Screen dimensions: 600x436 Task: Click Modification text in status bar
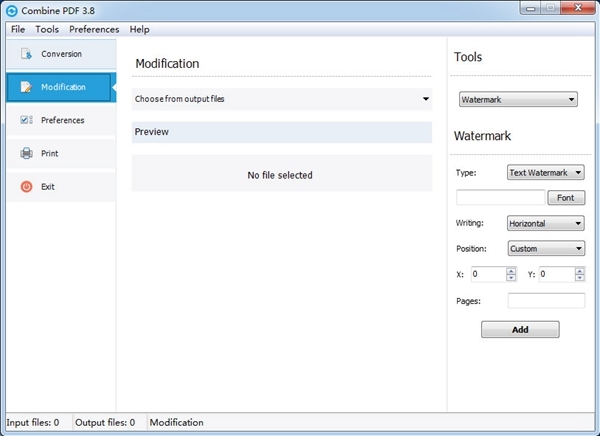[x=176, y=423]
